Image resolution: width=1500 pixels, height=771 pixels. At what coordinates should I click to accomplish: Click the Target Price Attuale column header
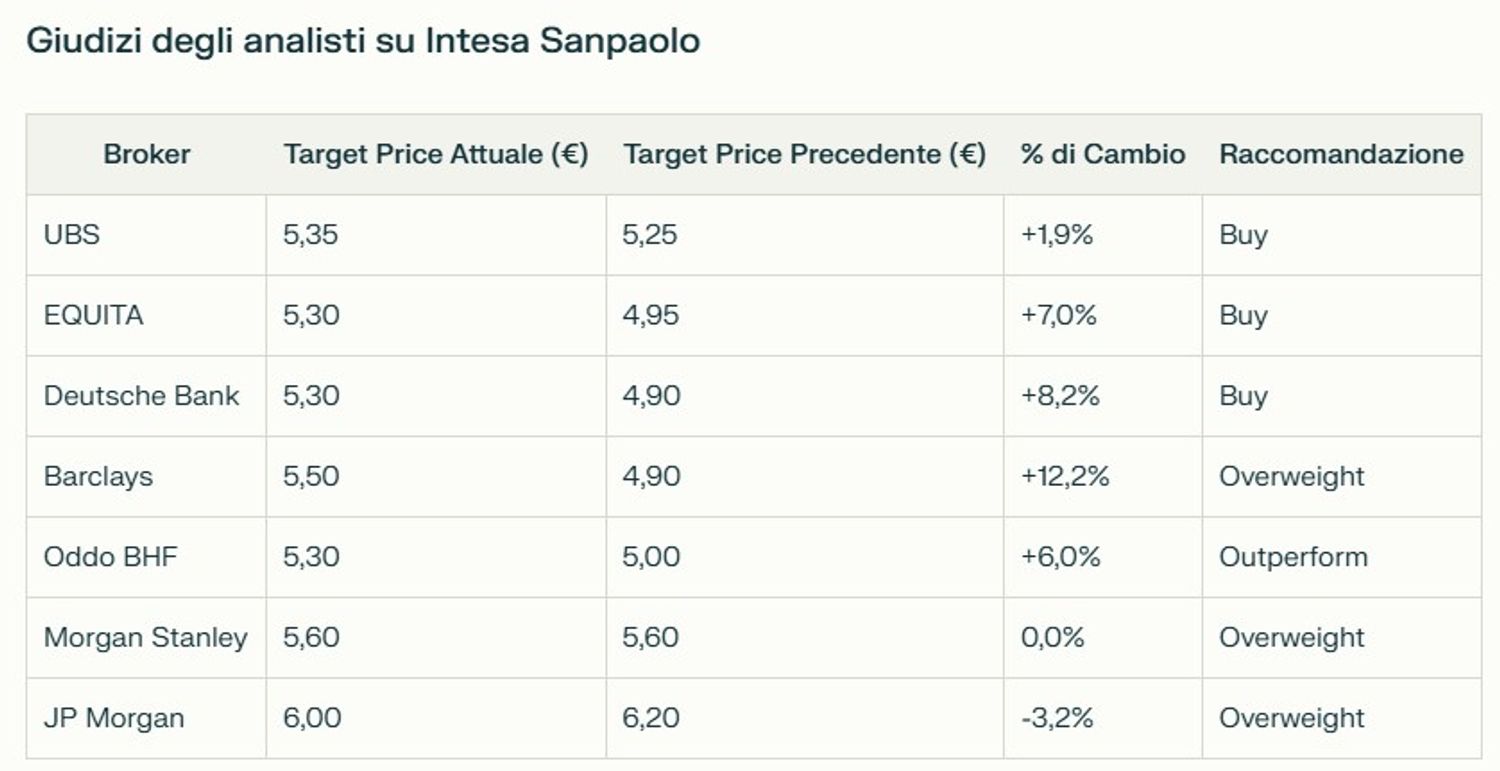coord(436,154)
